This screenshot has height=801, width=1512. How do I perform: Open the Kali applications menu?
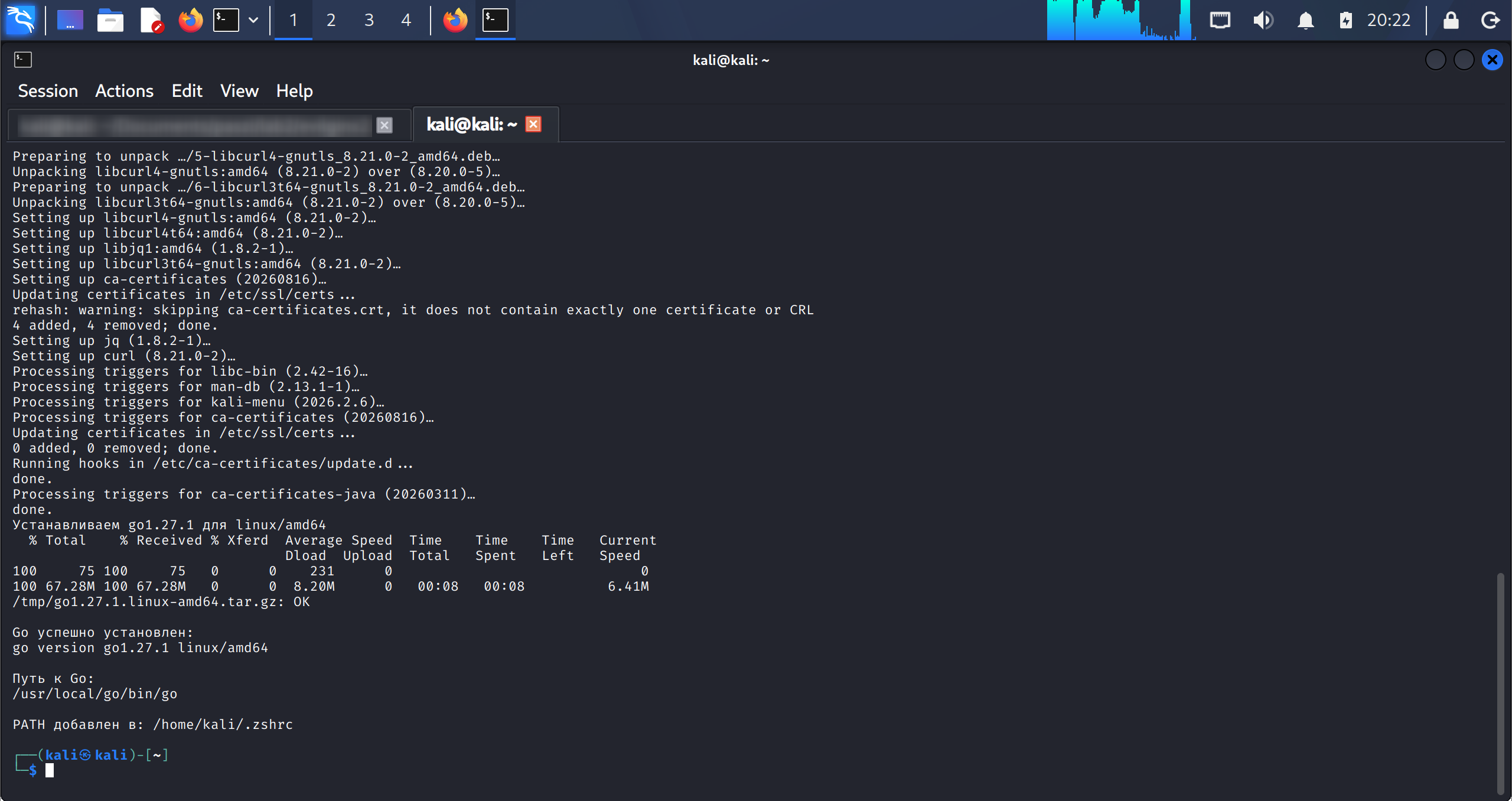pos(21,19)
